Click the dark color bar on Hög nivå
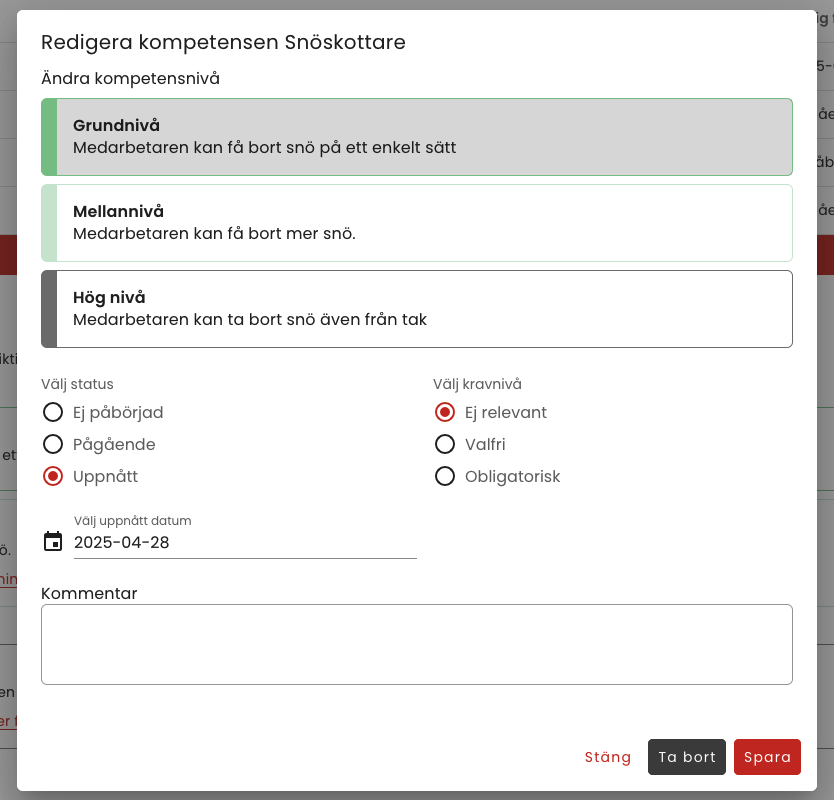Screen dimensions: 834x800 tap(49, 309)
